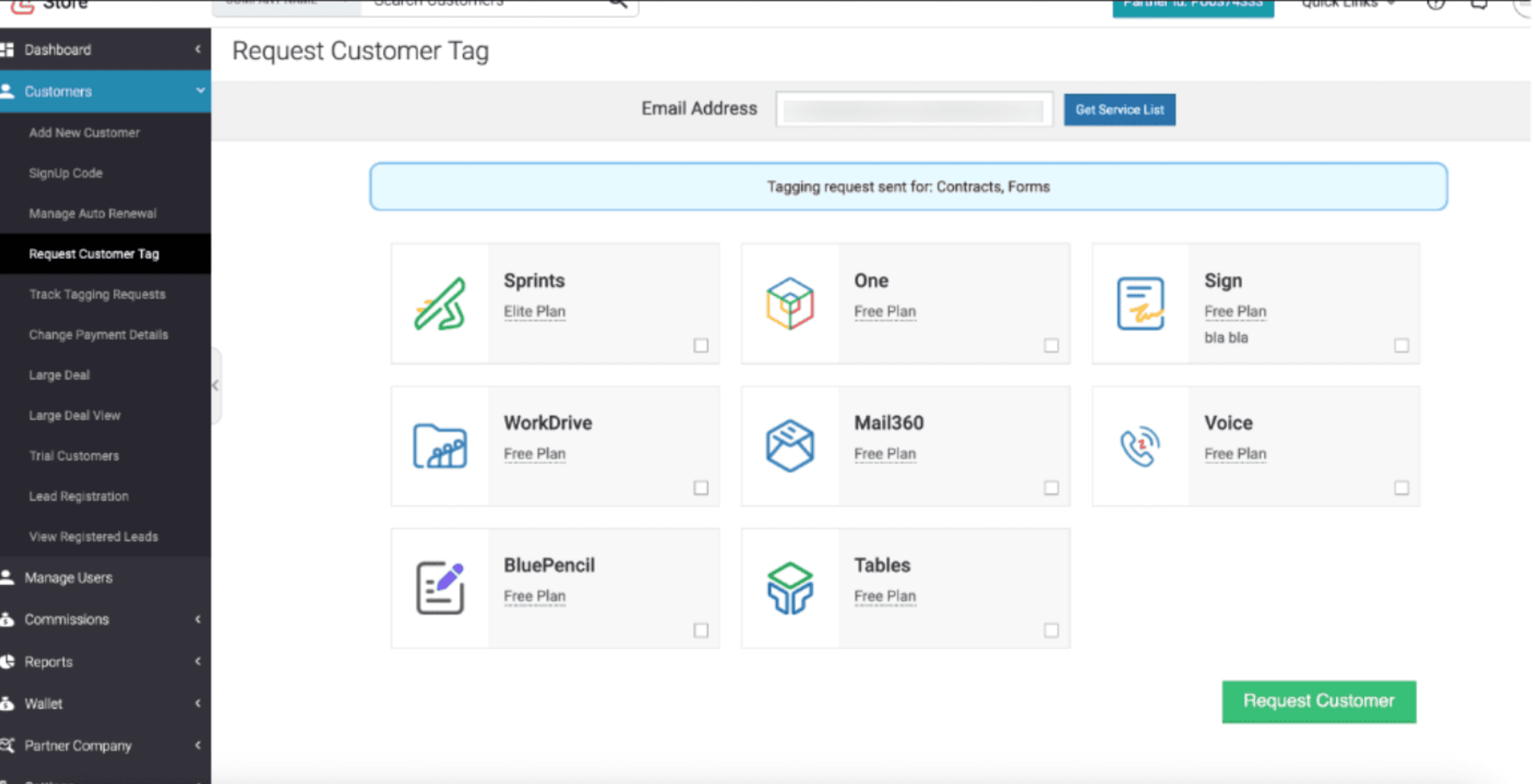Click the Mail360 Free Plan link
Image resolution: width=1535 pixels, height=784 pixels.
(885, 454)
